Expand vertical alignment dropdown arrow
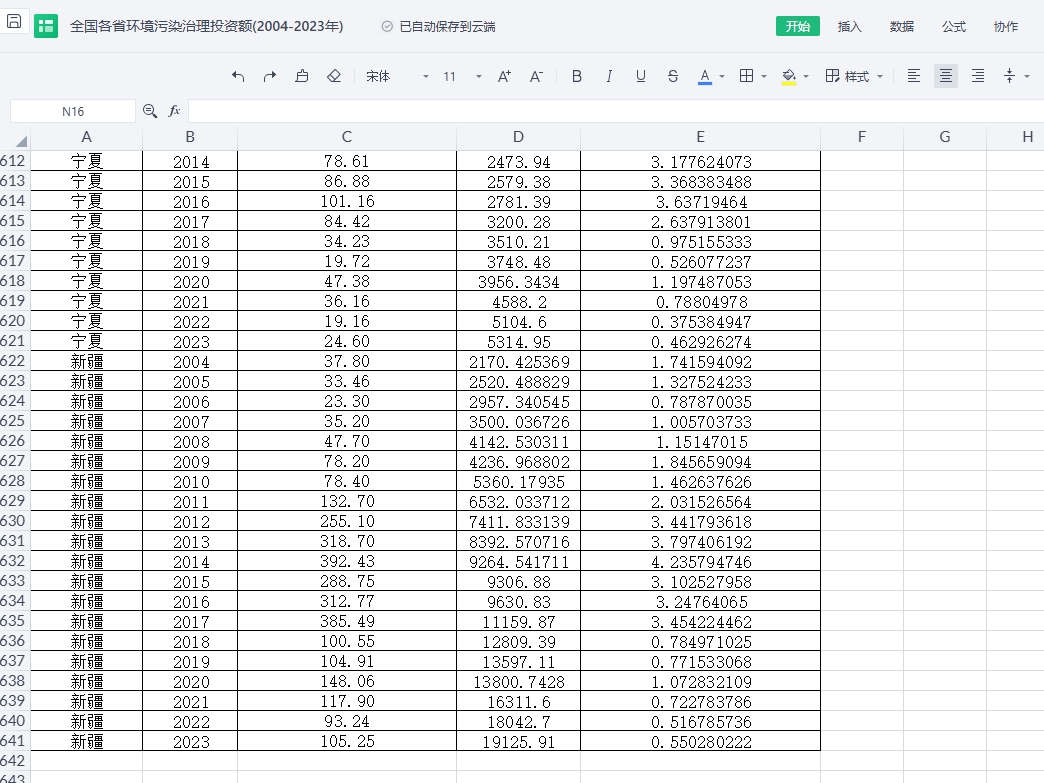The height and width of the screenshot is (783, 1044). (1027, 77)
